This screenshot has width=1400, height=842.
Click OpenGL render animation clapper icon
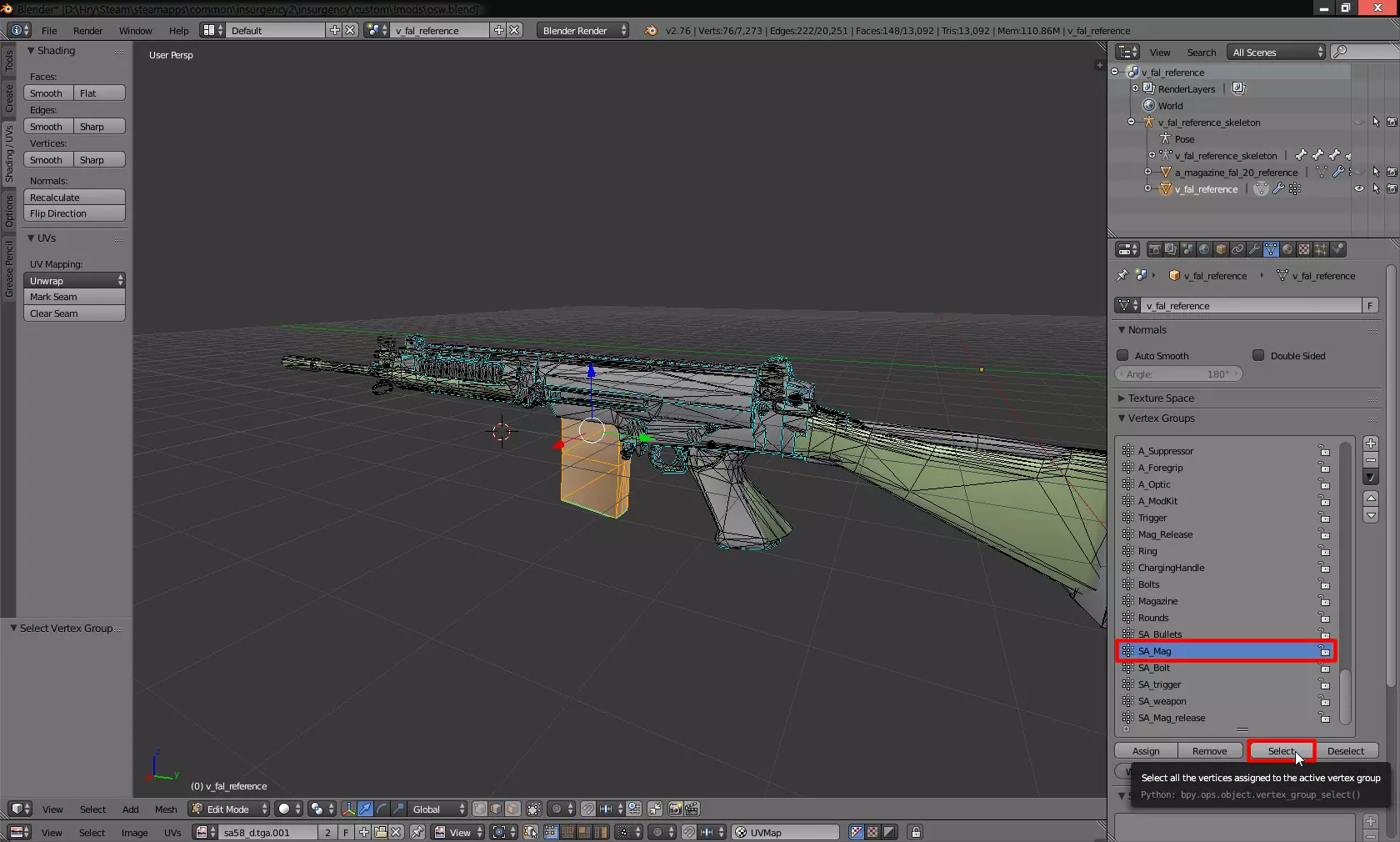(x=692, y=809)
